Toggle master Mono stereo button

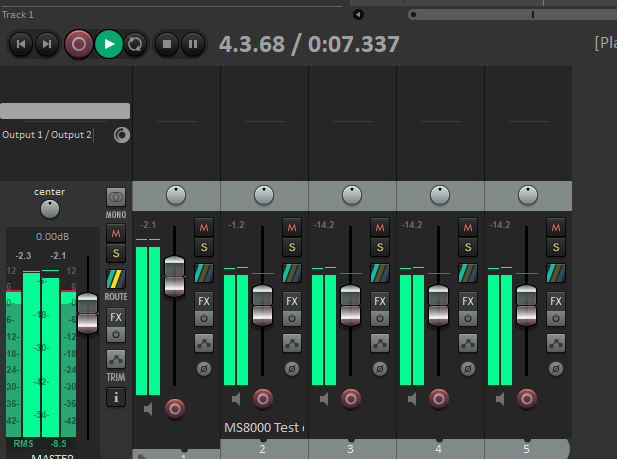pyautogui.click(x=116, y=198)
